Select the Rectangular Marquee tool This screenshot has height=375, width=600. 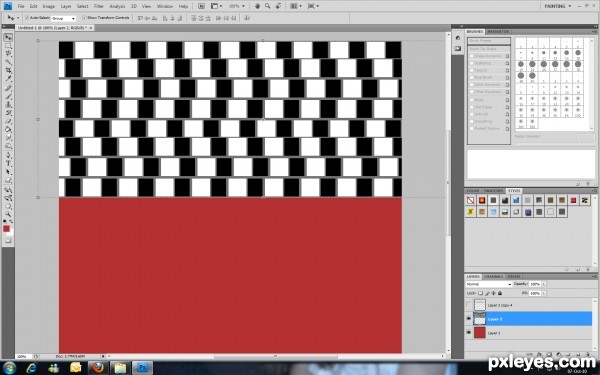point(8,46)
